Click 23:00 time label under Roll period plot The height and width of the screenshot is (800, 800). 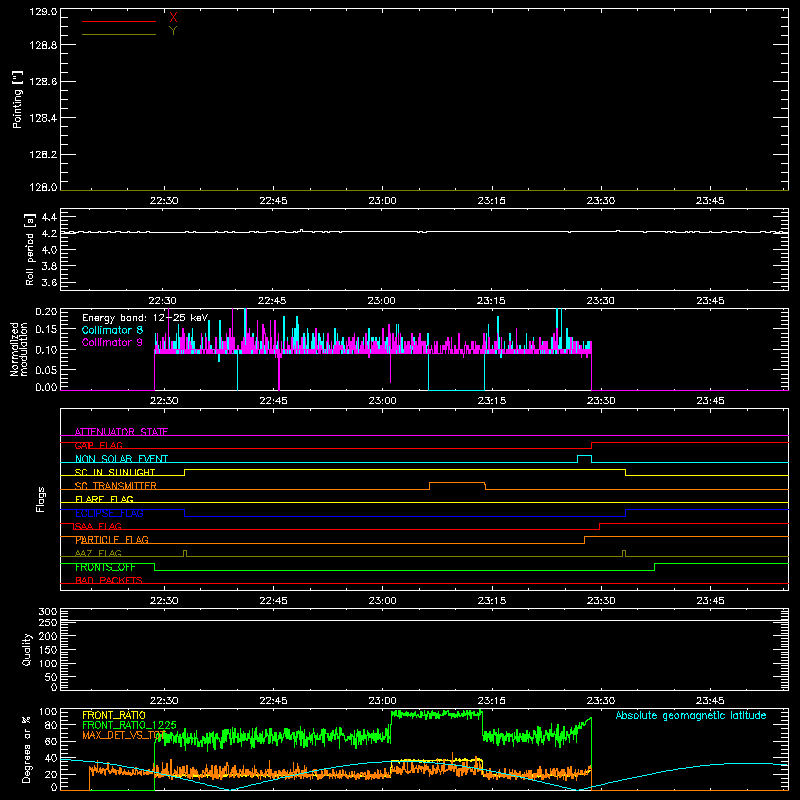382,301
